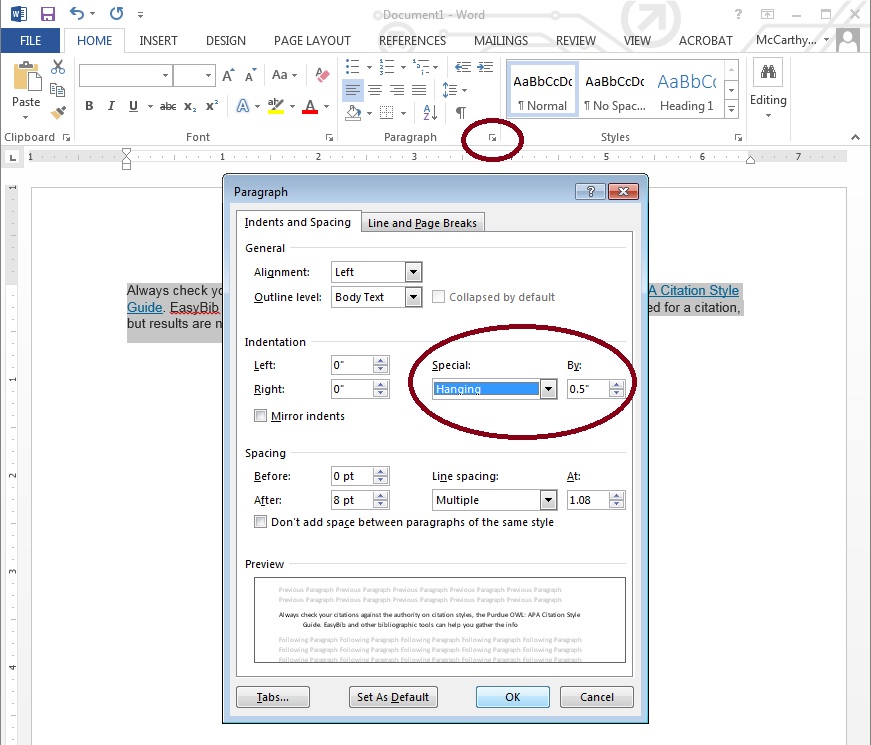Check Don't add space between paragraphs
The image size is (871, 745).
click(260, 522)
